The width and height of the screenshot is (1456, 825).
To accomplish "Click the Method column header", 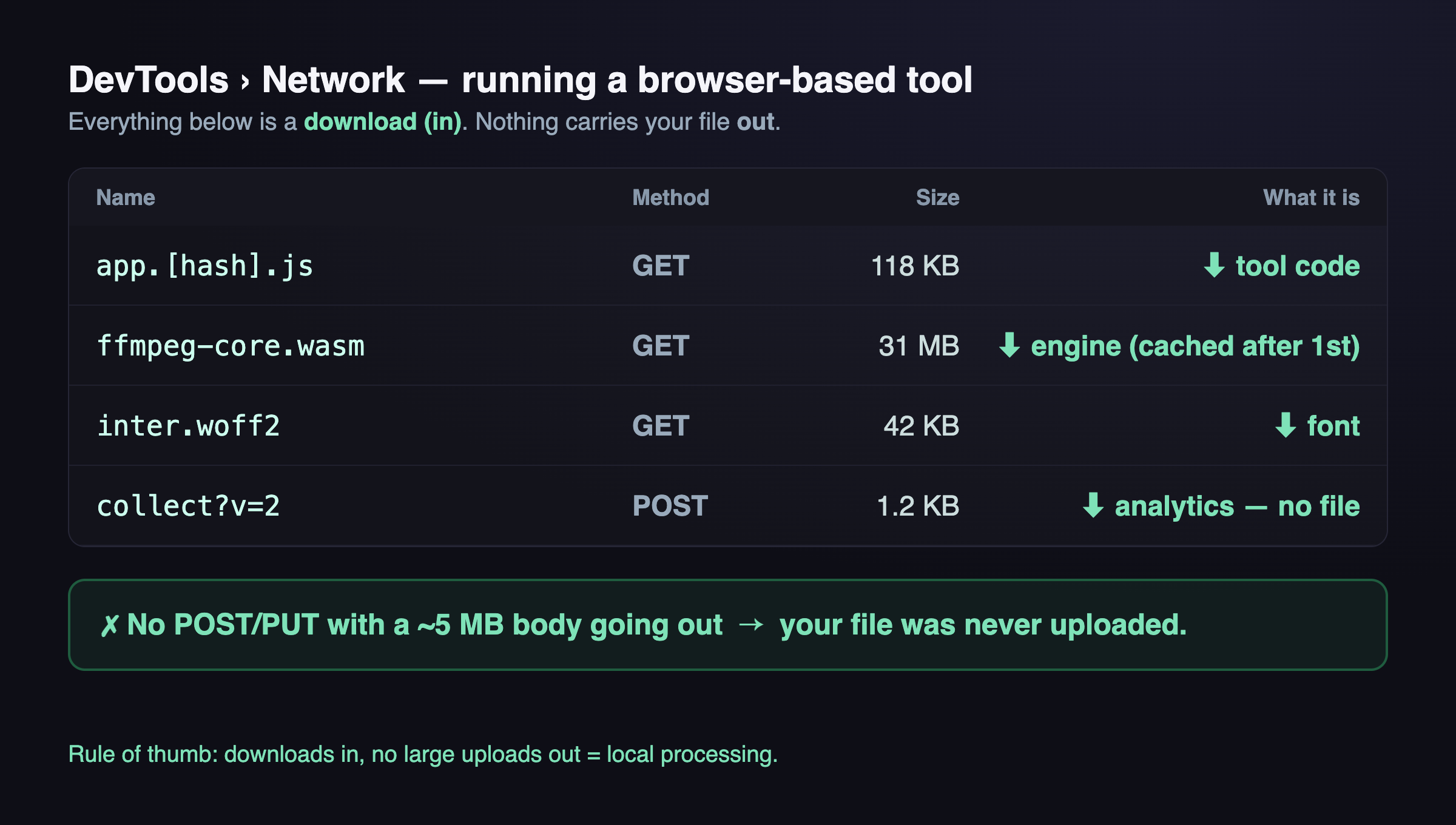I will click(670, 197).
